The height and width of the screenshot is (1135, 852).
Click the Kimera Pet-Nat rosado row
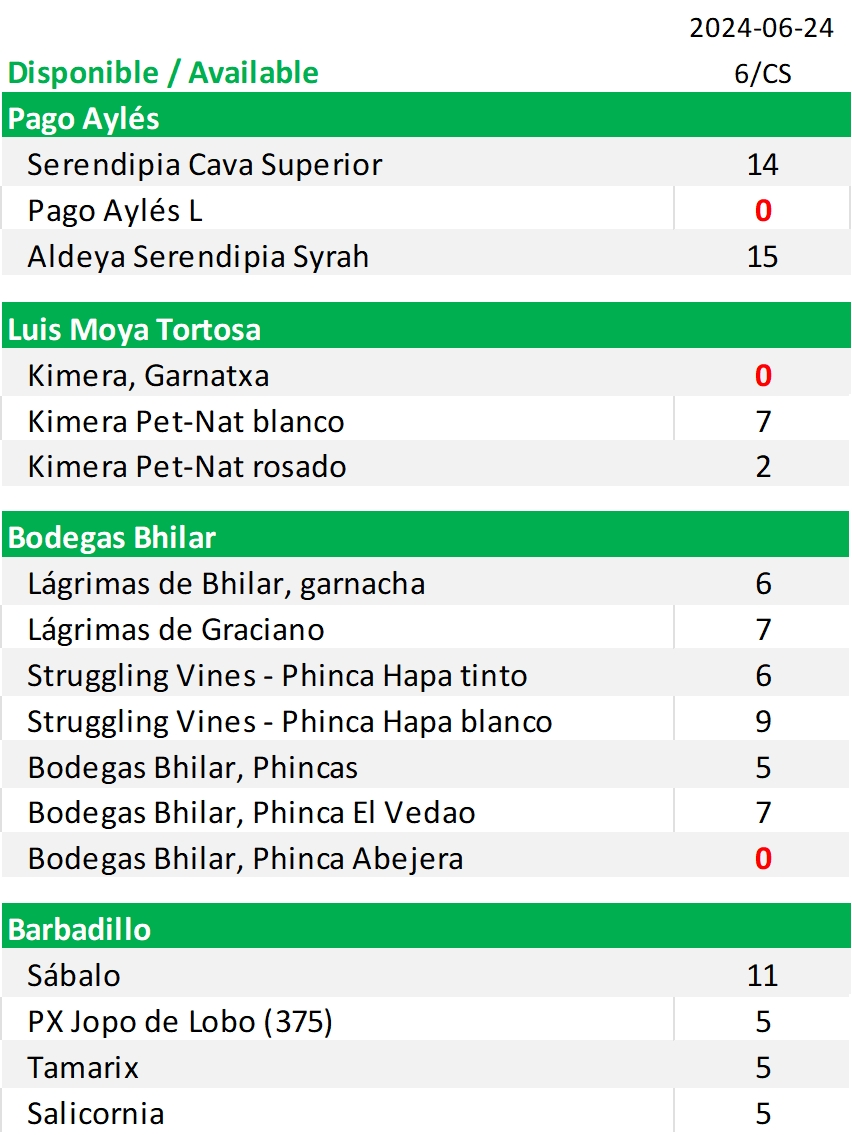426,465
